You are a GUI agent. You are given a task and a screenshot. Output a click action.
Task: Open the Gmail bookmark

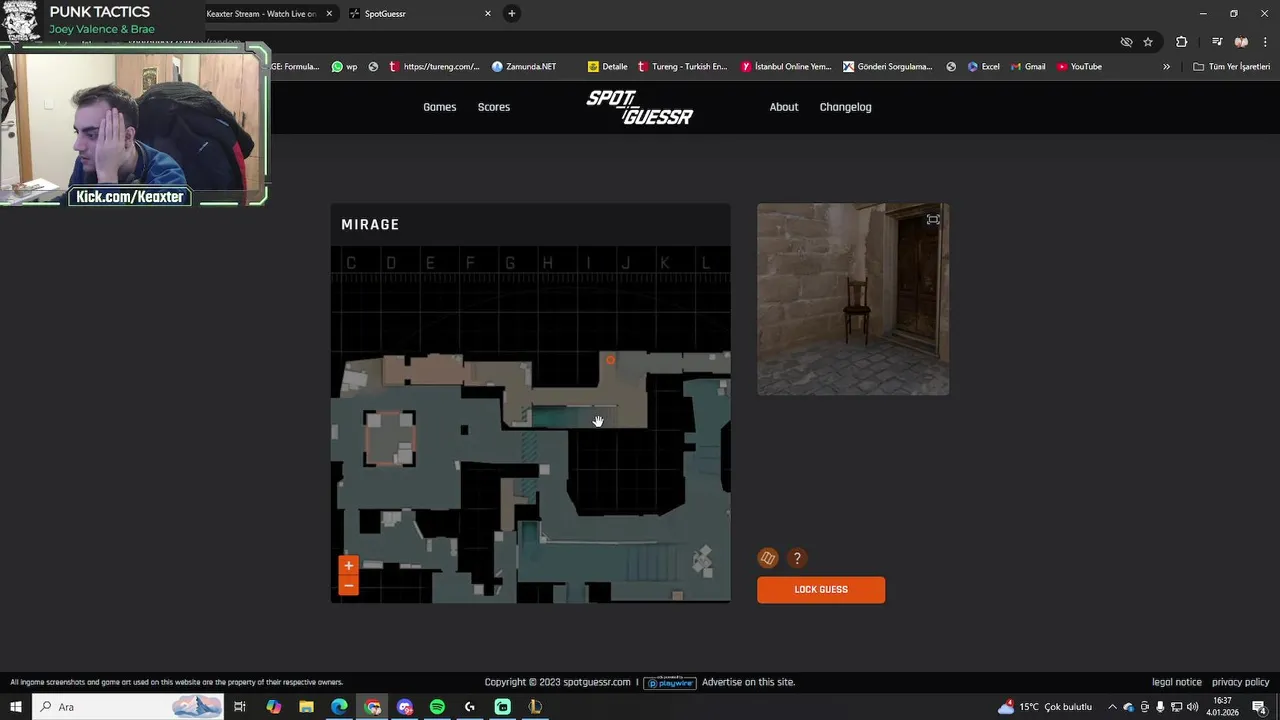pos(1028,67)
